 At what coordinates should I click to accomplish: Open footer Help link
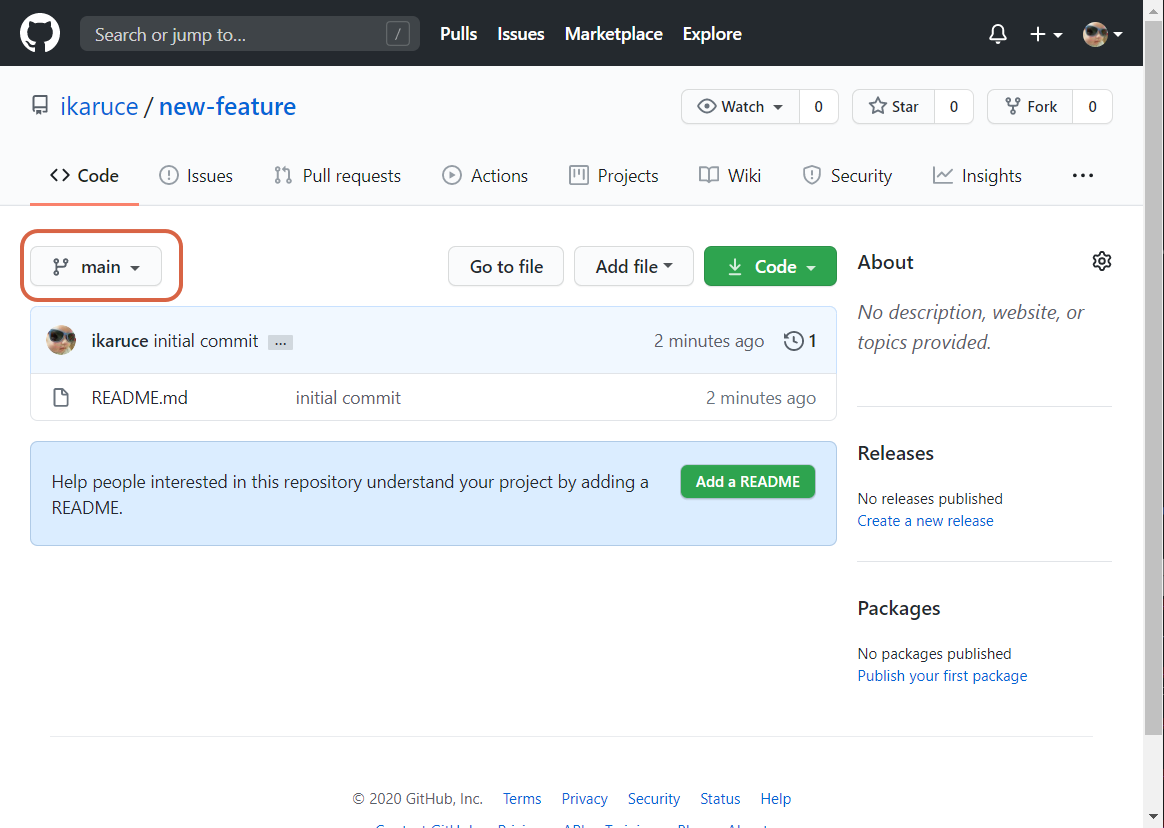pyautogui.click(x=775, y=799)
